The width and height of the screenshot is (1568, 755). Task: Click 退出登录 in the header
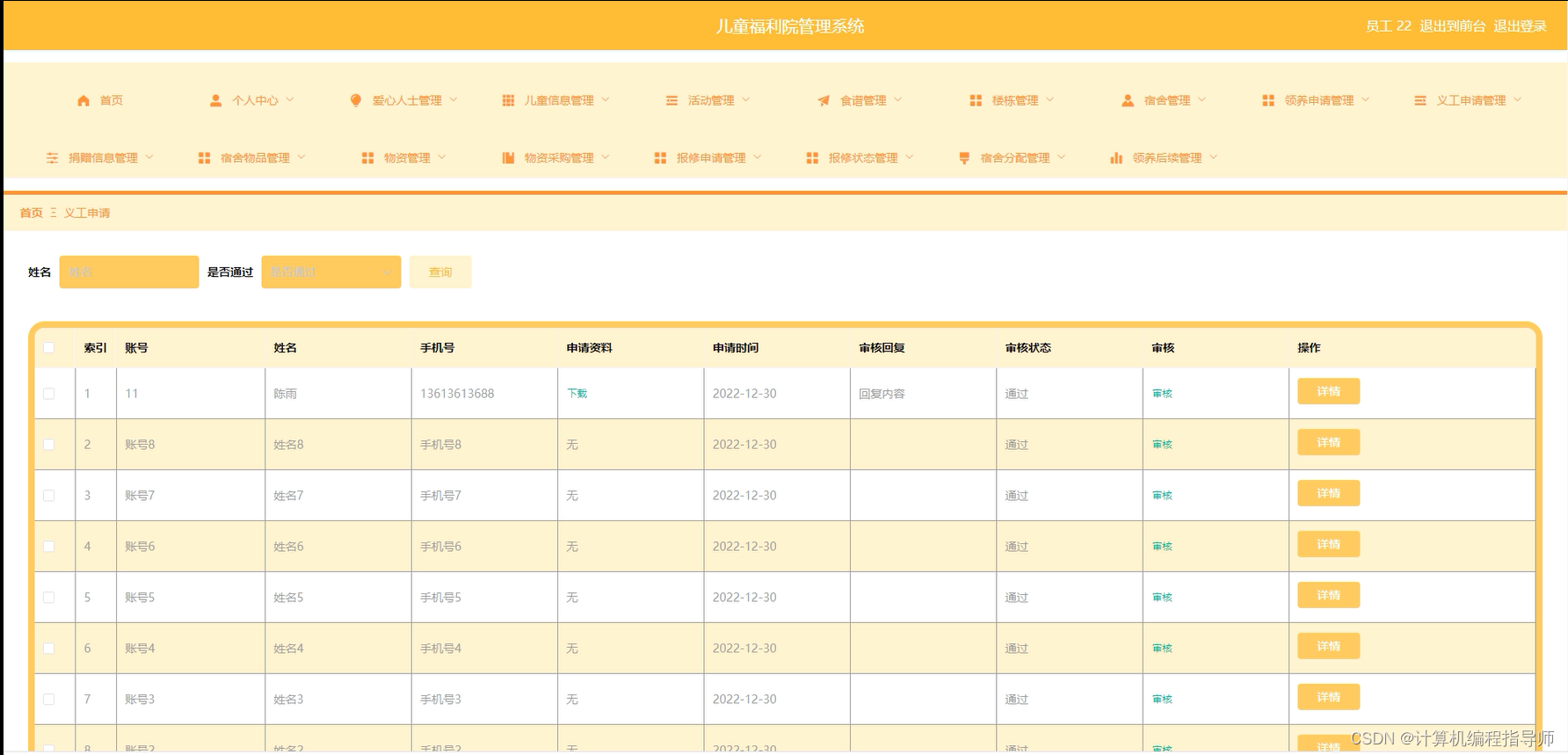(x=1520, y=26)
